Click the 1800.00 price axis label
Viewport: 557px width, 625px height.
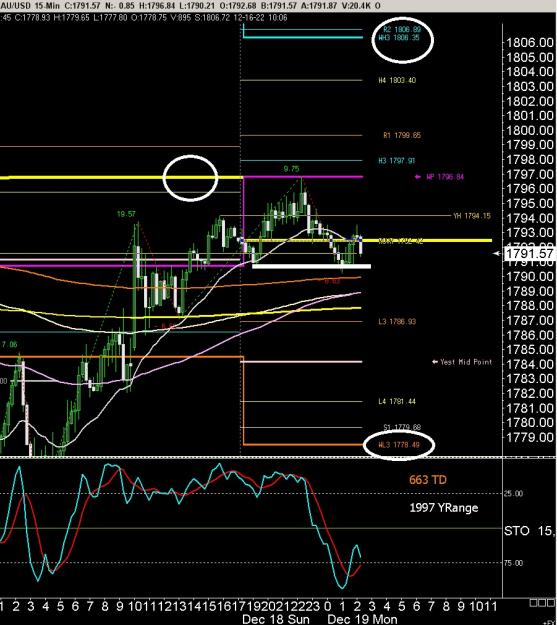(529, 130)
